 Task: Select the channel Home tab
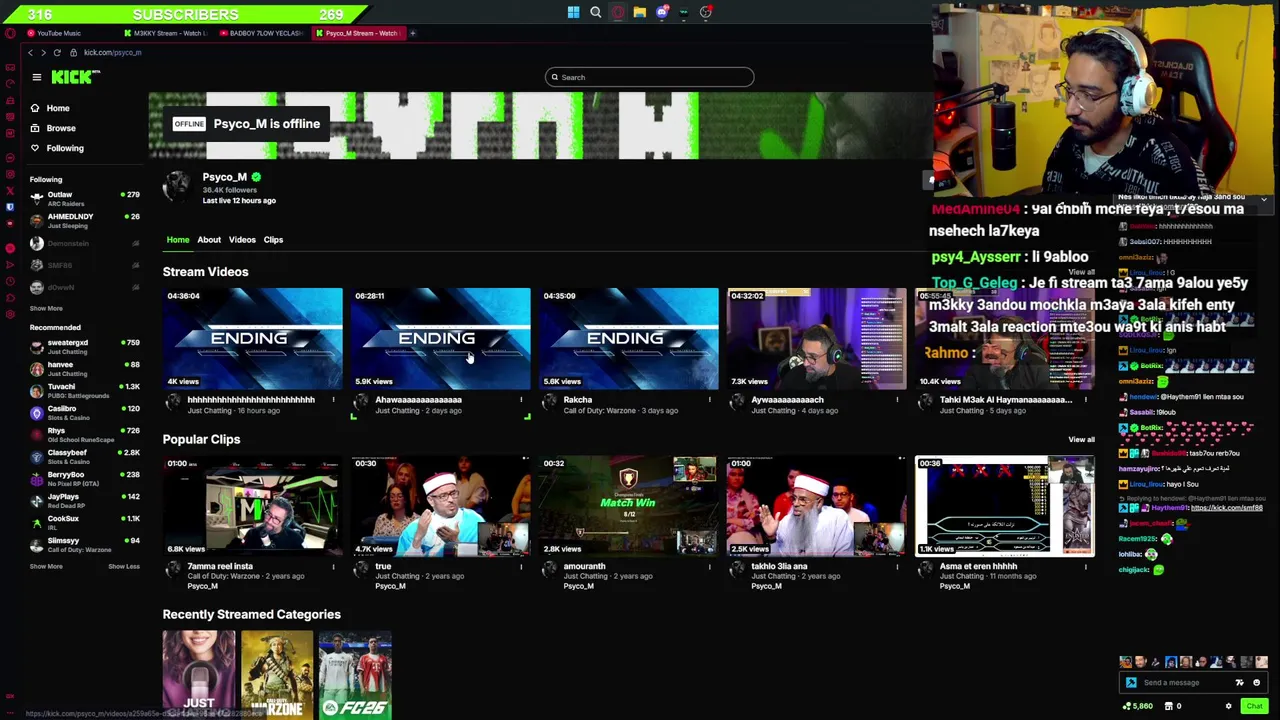pos(178,240)
